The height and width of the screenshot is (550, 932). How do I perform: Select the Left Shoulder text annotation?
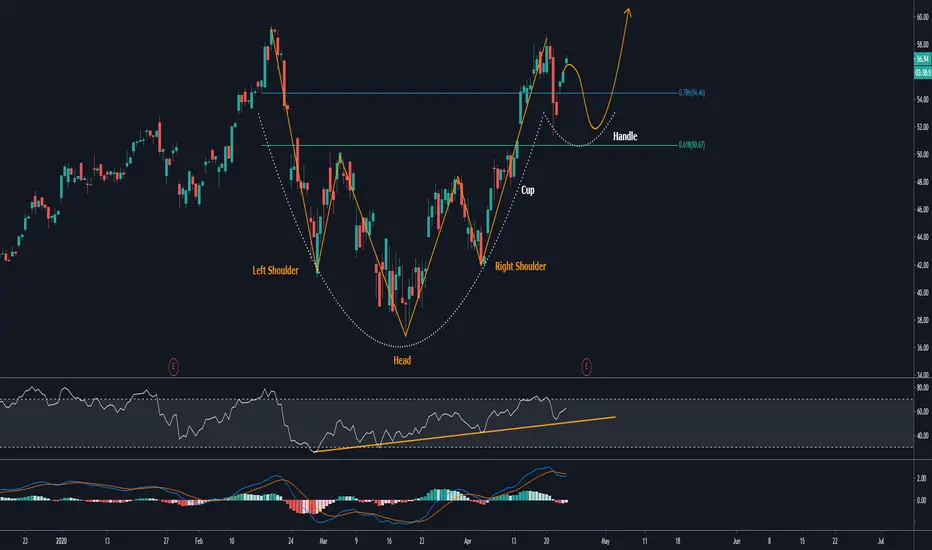[275, 271]
